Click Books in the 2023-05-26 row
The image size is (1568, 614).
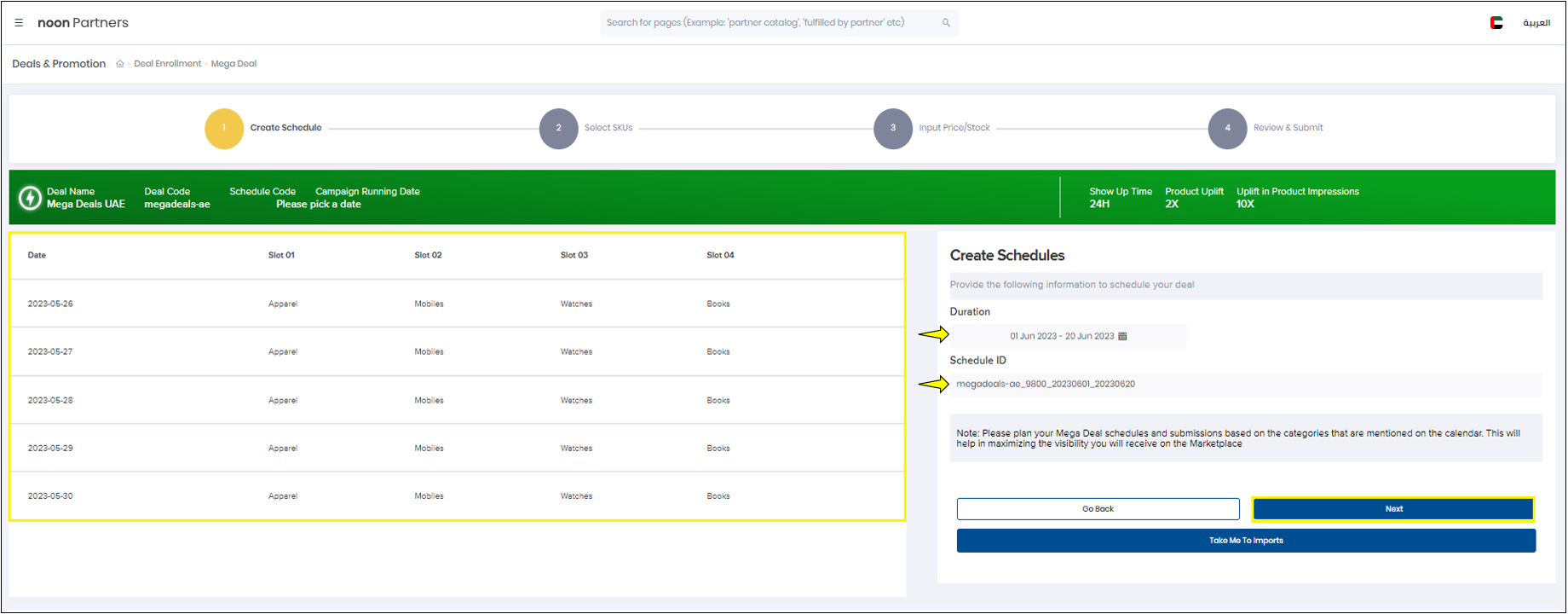pyautogui.click(x=718, y=304)
